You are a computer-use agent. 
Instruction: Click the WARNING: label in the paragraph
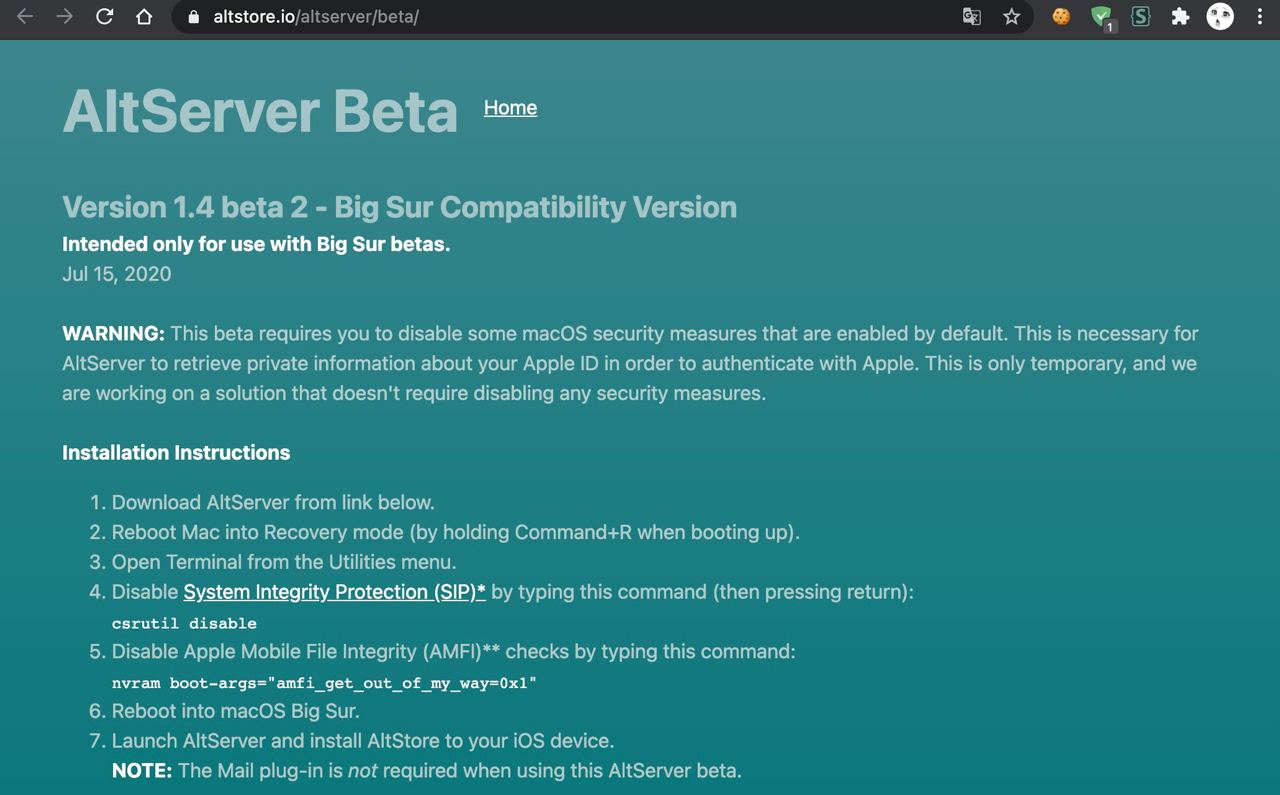pyautogui.click(x=113, y=333)
